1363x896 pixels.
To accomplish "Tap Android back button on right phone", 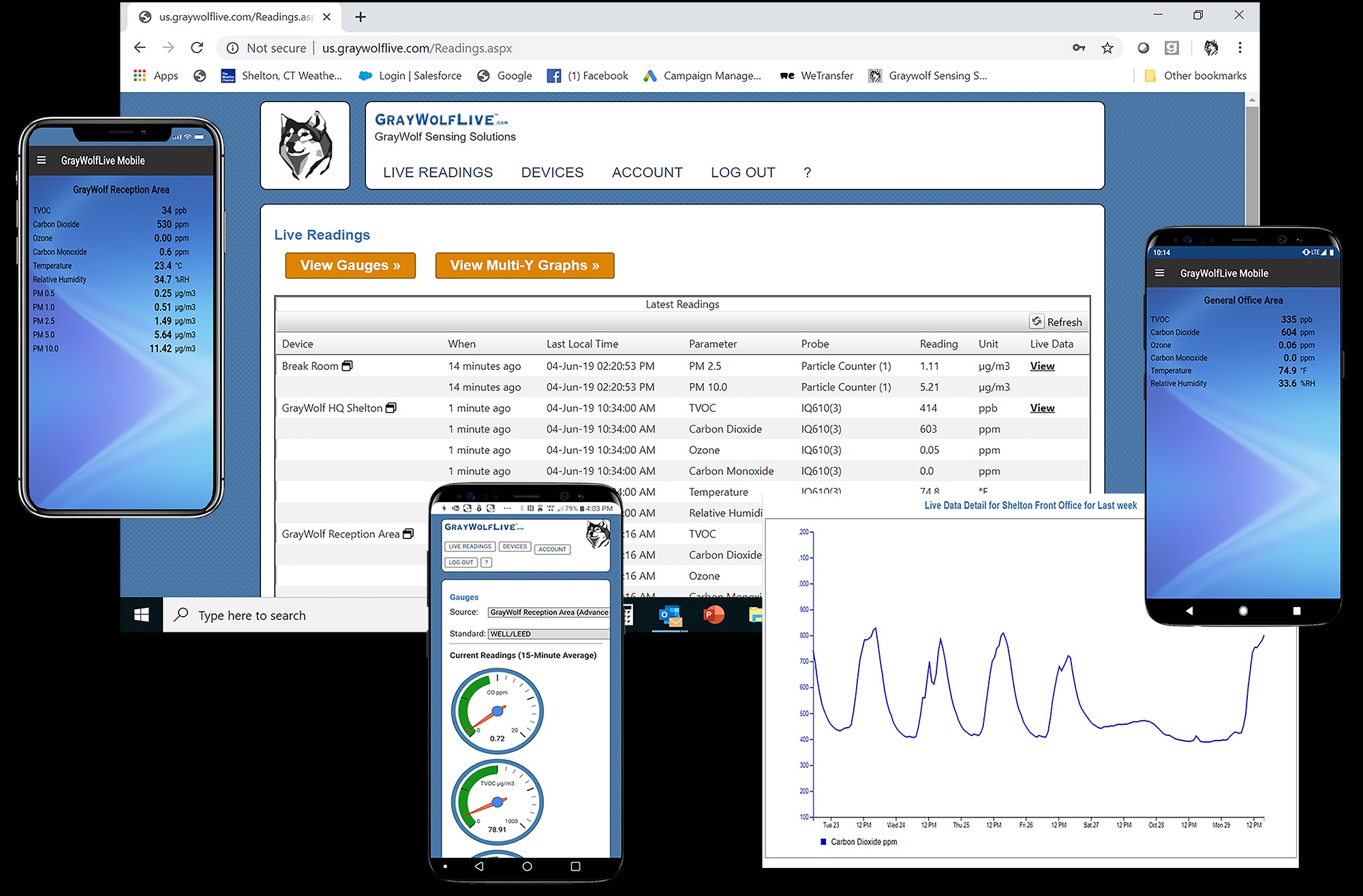I will (1189, 611).
